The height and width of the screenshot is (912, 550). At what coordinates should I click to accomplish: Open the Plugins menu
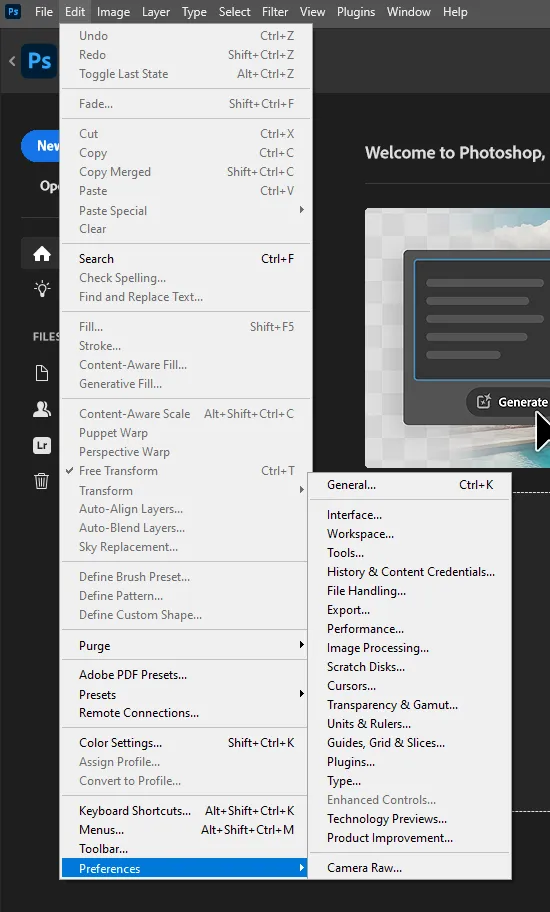coord(356,12)
